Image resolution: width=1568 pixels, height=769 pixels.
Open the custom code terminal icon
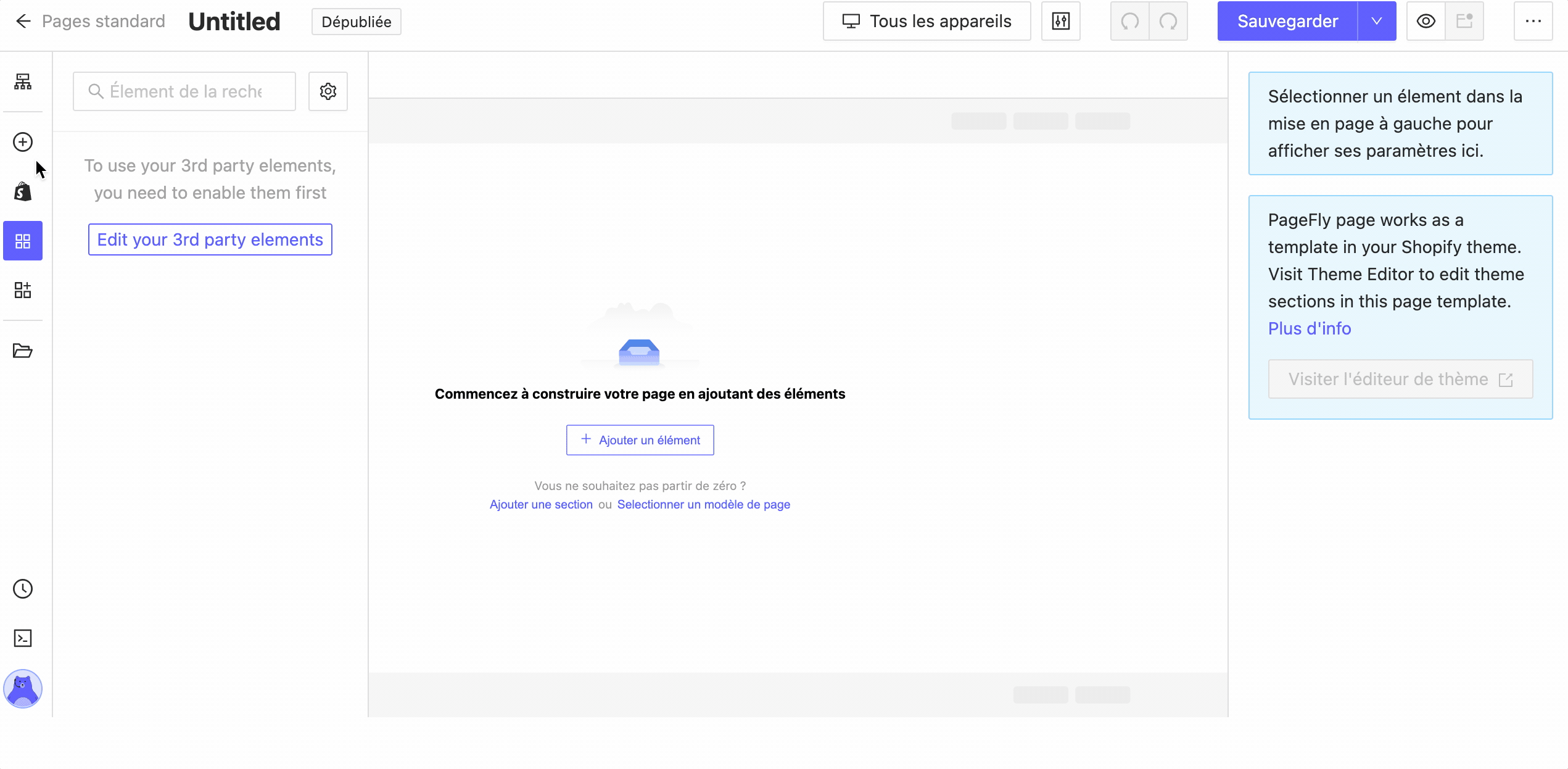[23, 638]
